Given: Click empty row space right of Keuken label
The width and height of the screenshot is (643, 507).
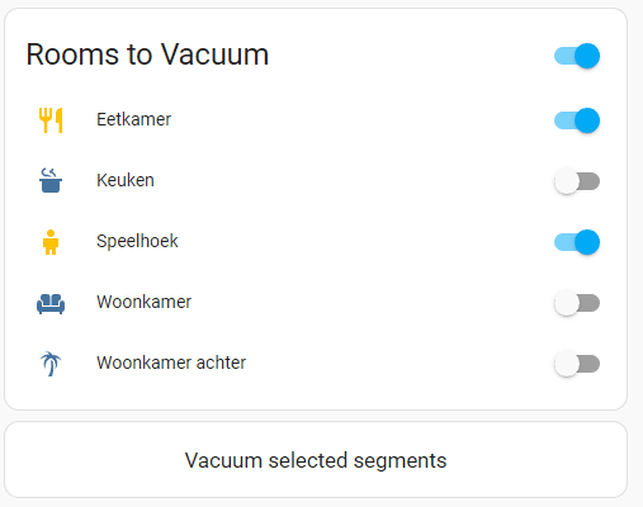Looking at the screenshot, I should click(x=353, y=180).
